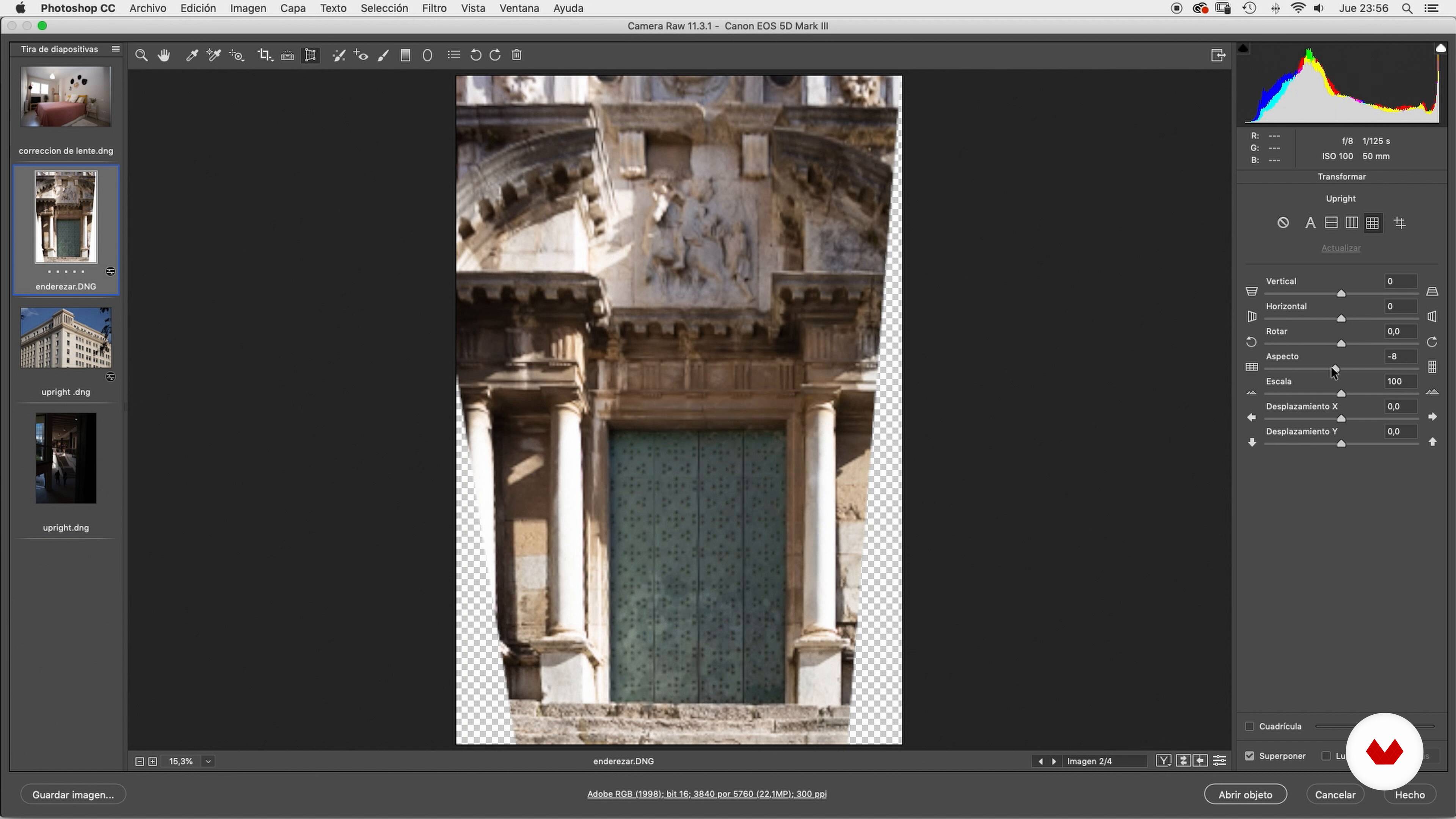This screenshot has height=819, width=1456.
Task: Select the Hand tool
Action: tap(164, 55)
